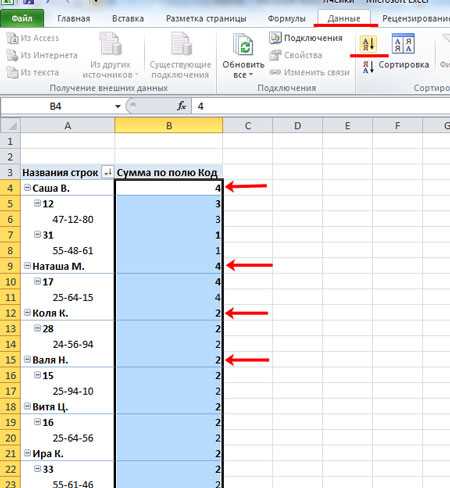
Task: Open the Name Box dropdown arrow
Action: (118, 106)
